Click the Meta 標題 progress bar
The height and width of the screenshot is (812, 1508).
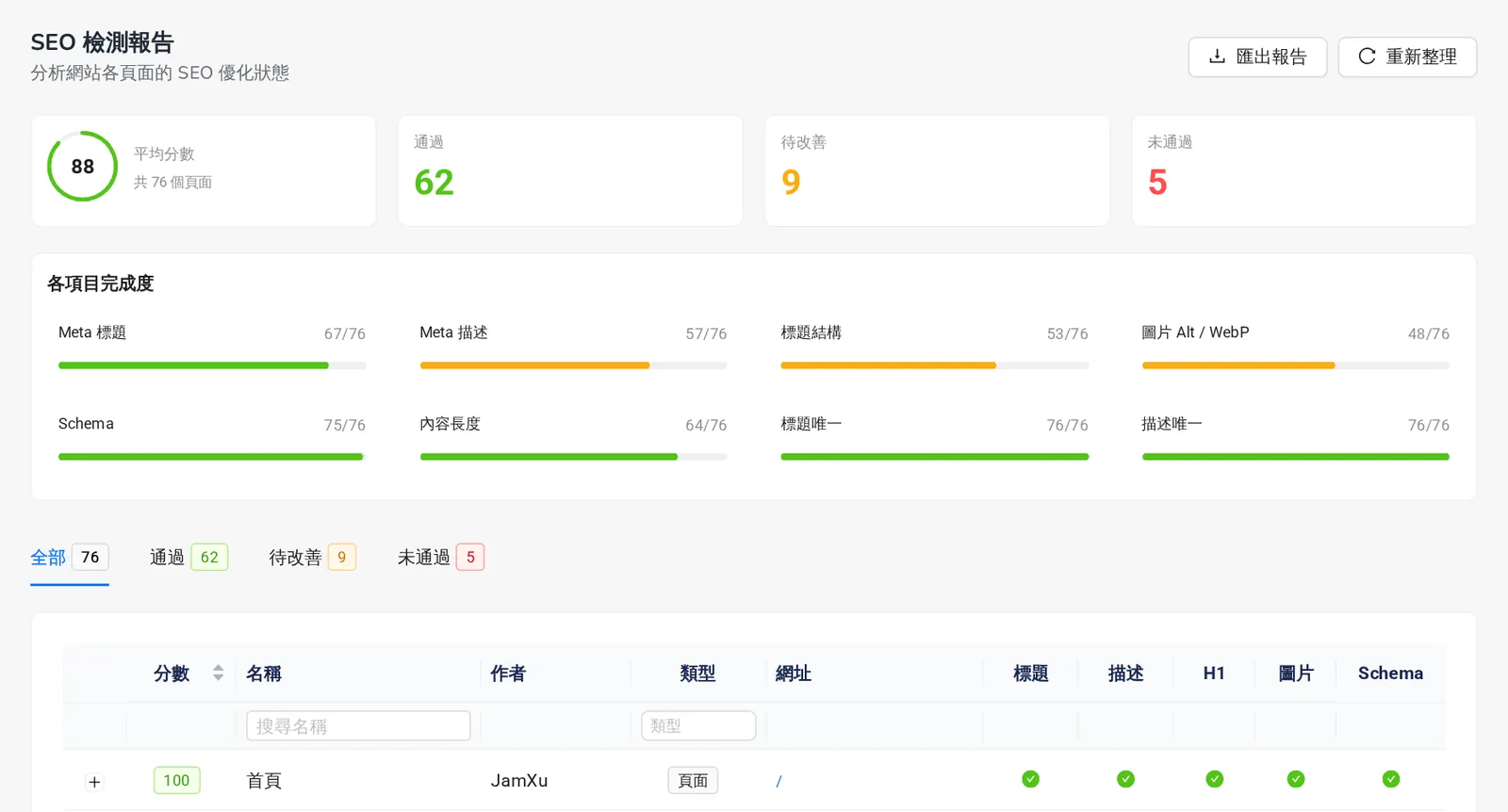pyautogui.click(x=212, y=365)
